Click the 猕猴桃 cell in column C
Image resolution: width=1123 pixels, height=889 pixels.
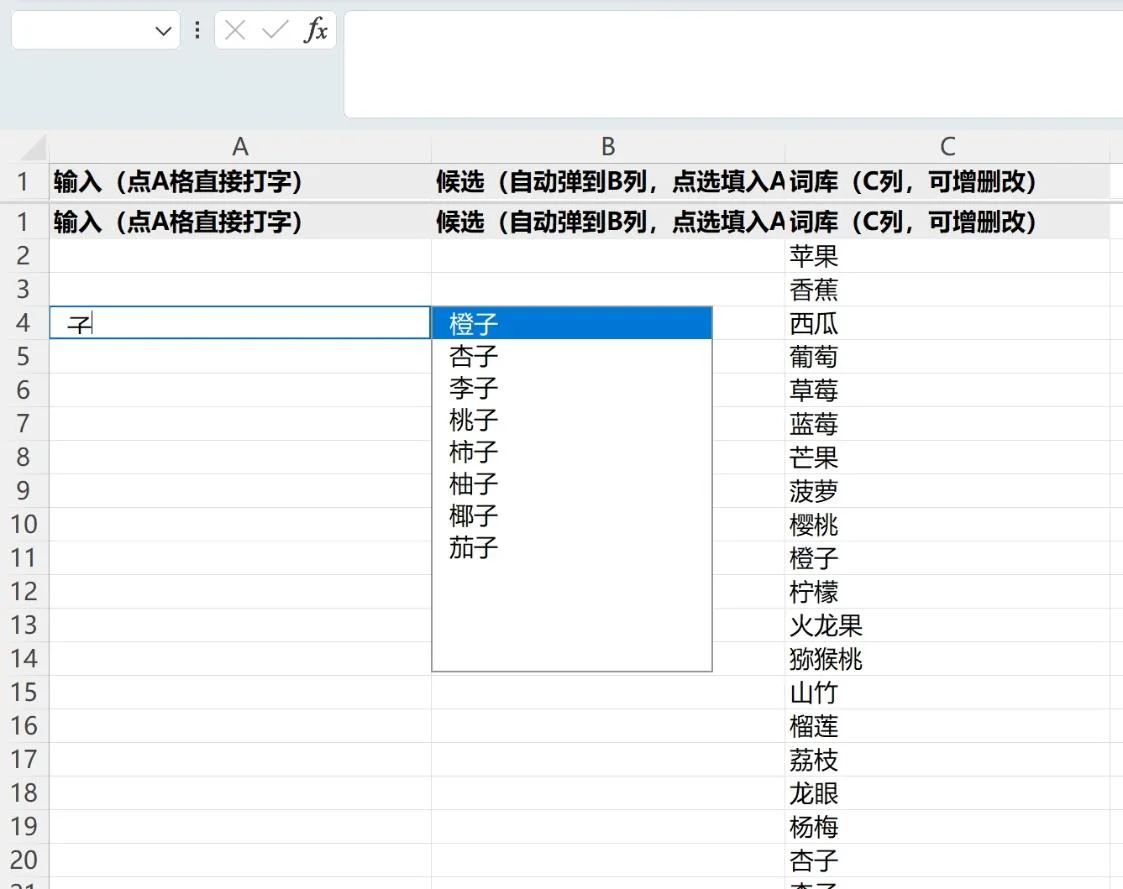point(947,659)
